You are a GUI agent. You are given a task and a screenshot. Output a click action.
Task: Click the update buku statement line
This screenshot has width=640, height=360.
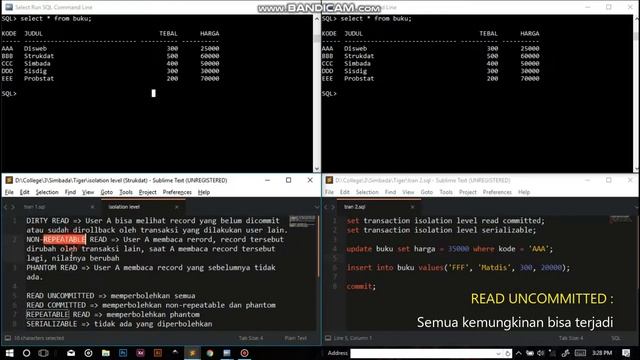449,249
